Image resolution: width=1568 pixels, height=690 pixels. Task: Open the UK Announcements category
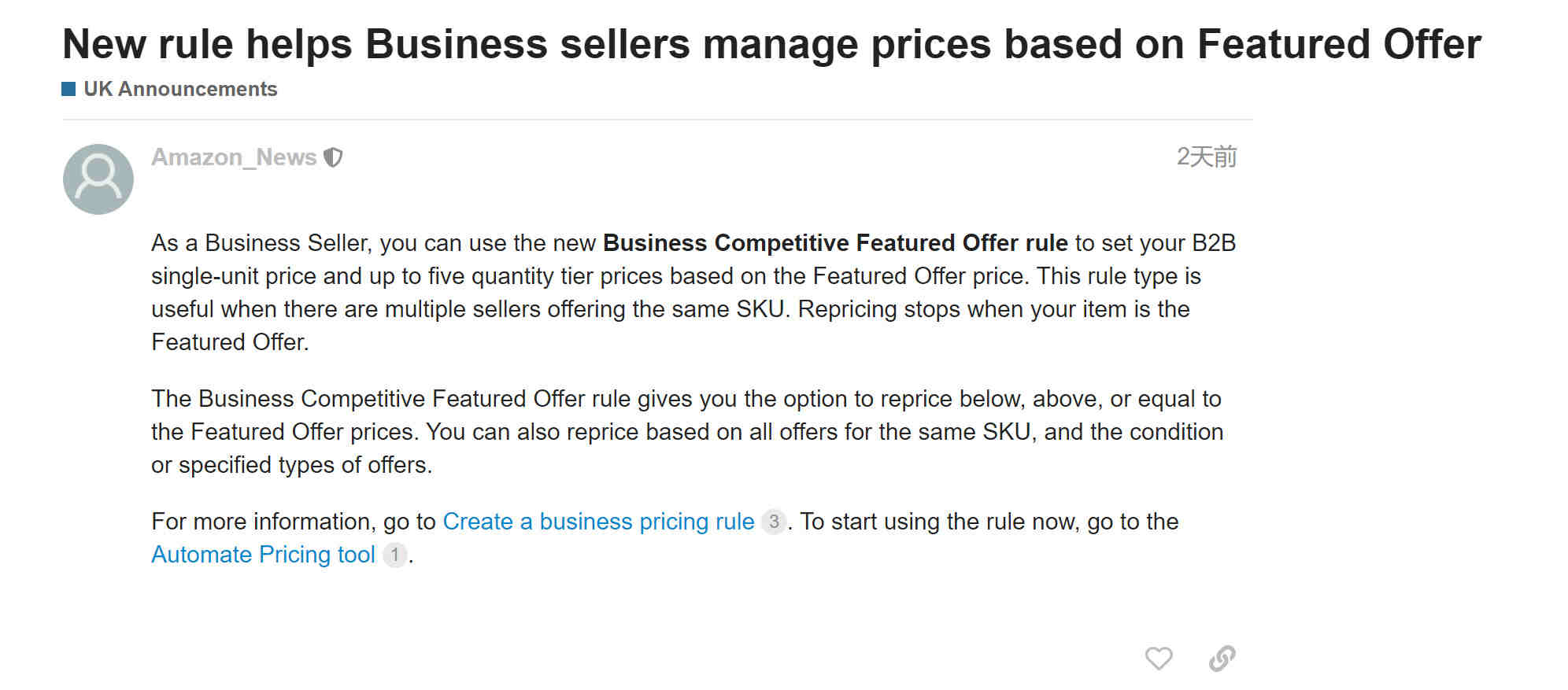coord(180,89)
